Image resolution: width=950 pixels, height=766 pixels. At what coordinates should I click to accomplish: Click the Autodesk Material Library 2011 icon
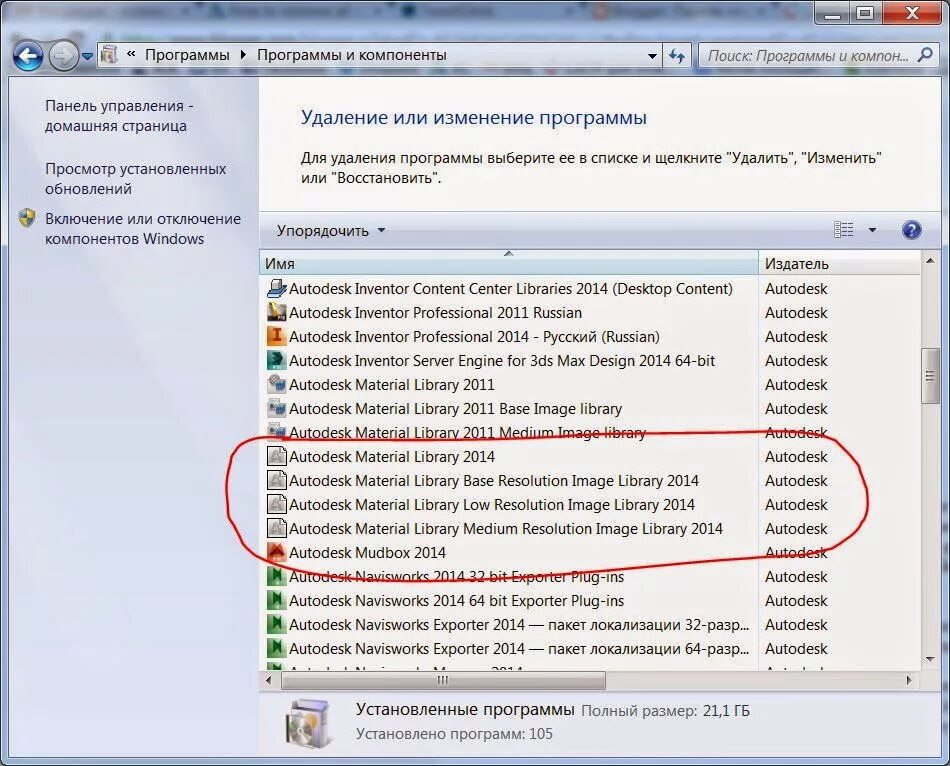click(x=277, y=384)
